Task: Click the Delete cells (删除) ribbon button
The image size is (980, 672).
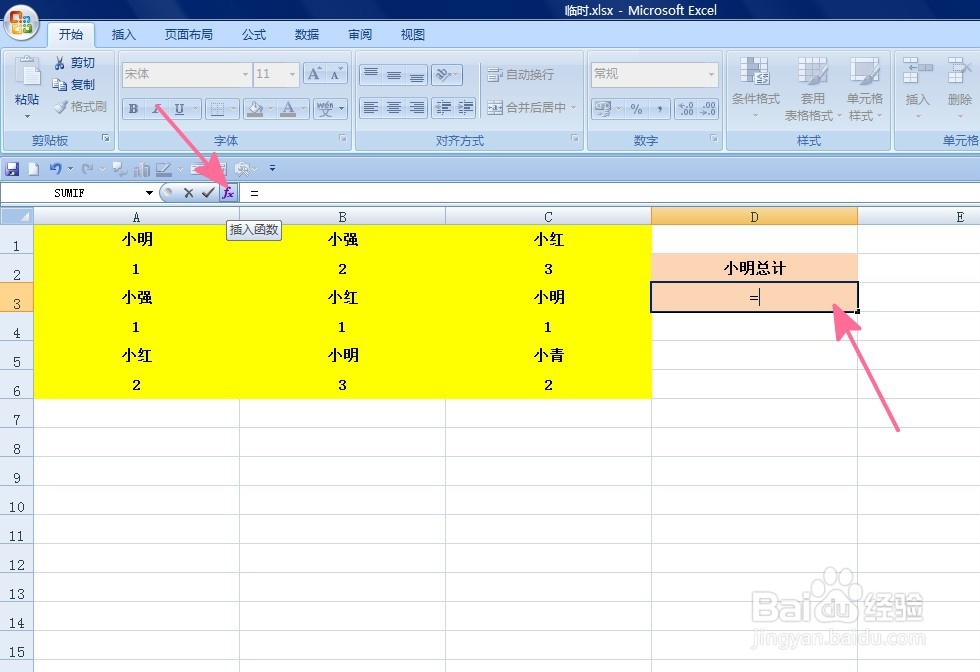Action: click(x=959, y=87)
